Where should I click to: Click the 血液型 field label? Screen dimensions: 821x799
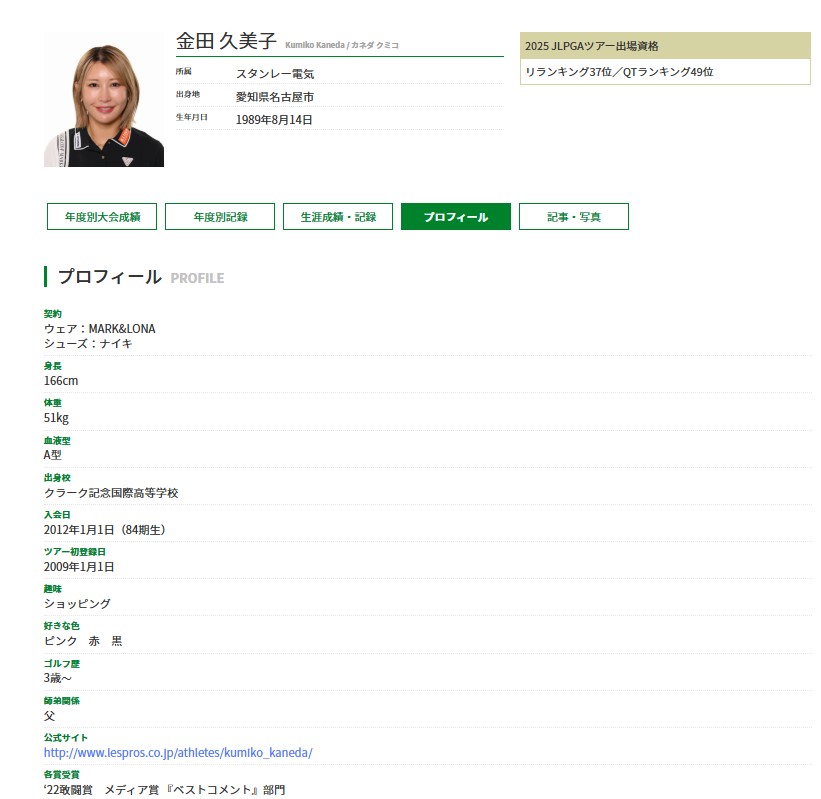[x=57, y=440]
